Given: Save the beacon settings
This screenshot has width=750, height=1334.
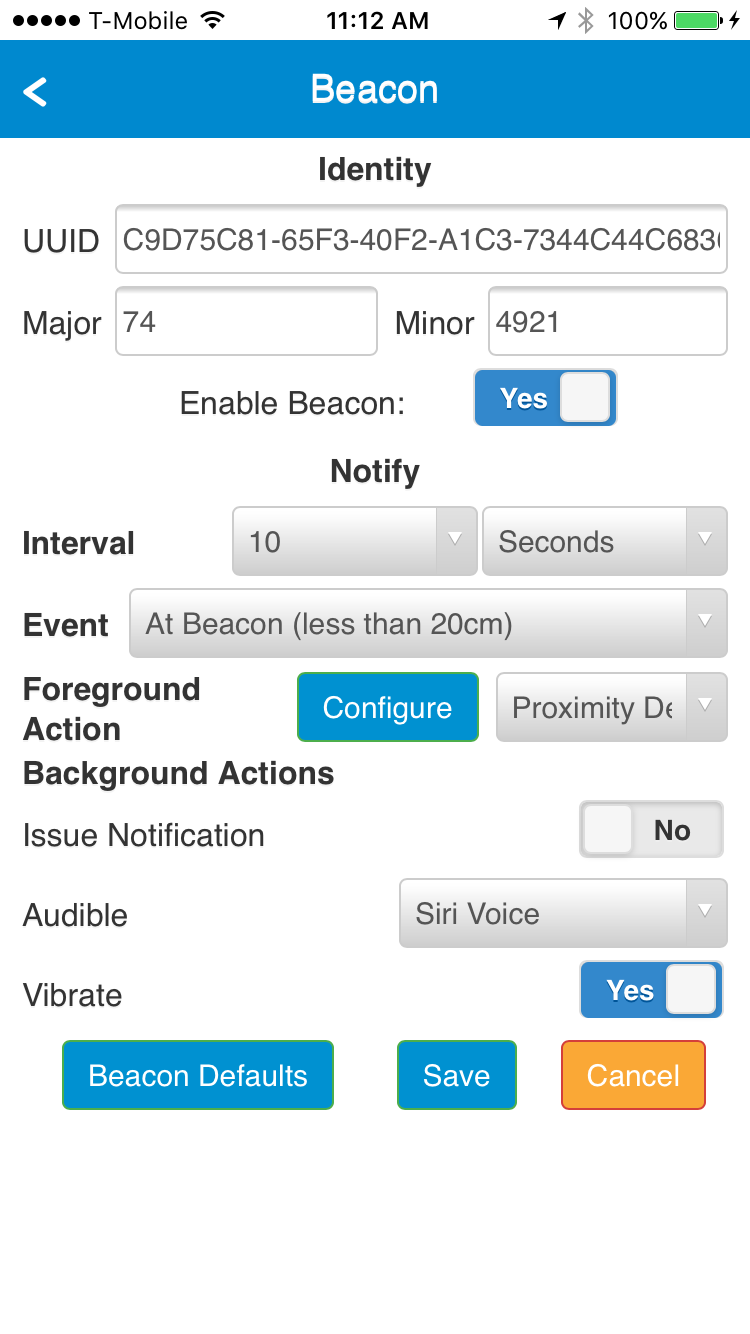Looking at the screenshot, I should point(457,1076).
